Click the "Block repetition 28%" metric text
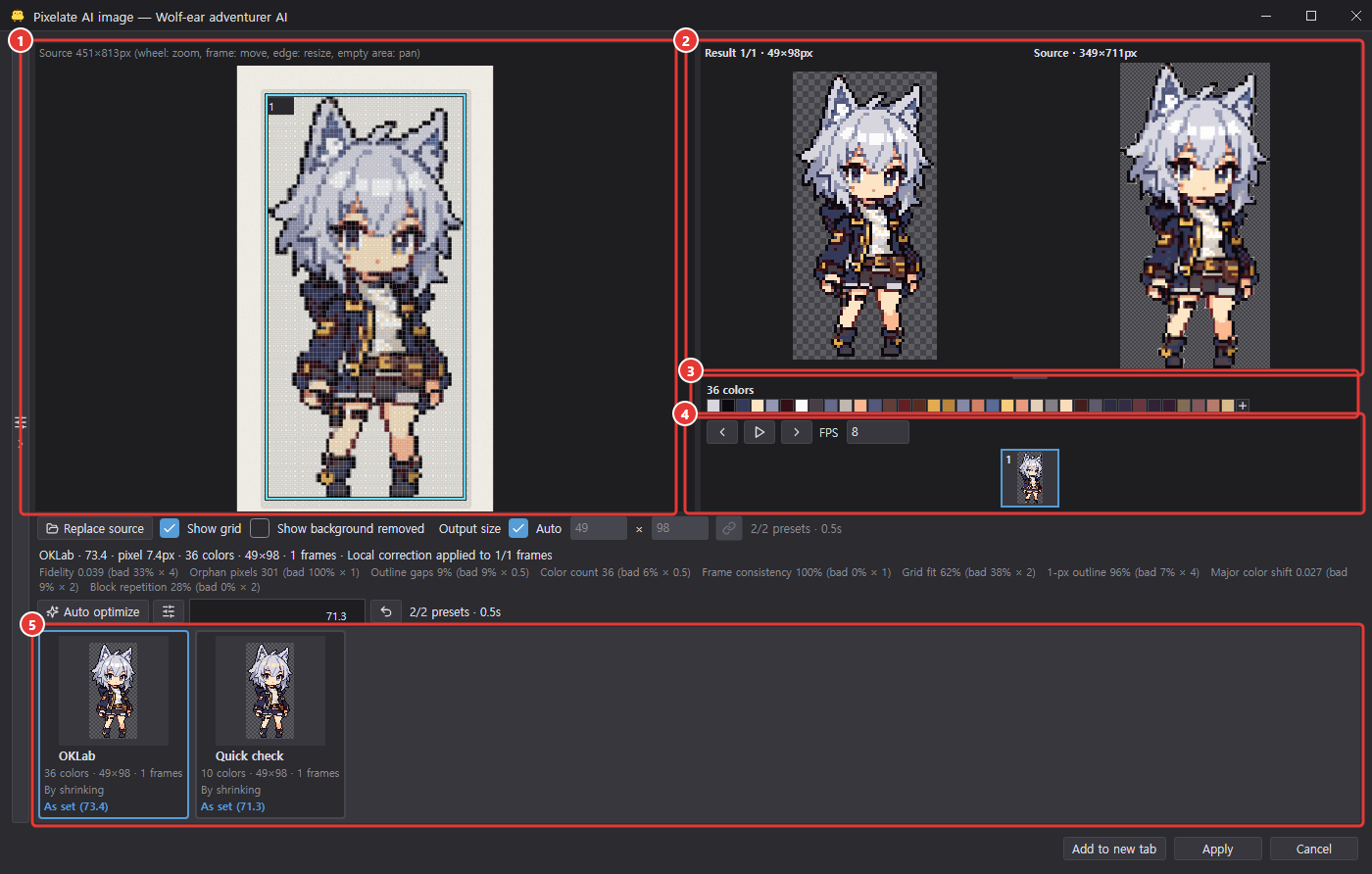 point(141,588)
